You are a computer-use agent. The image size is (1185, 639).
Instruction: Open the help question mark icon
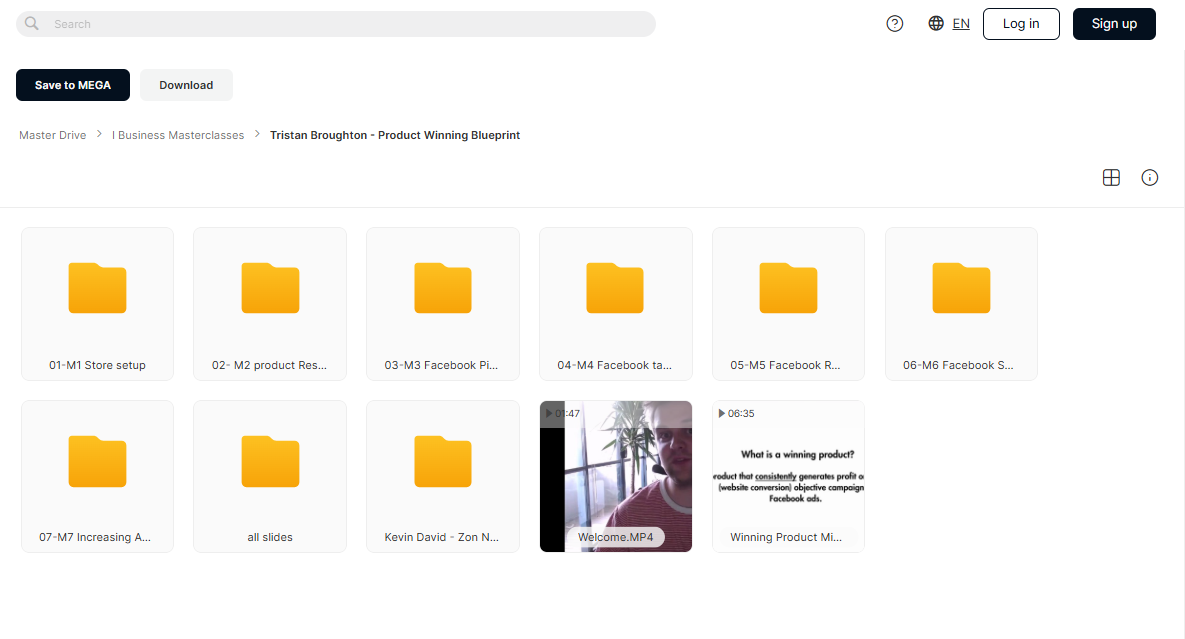[x=895, y=23]
